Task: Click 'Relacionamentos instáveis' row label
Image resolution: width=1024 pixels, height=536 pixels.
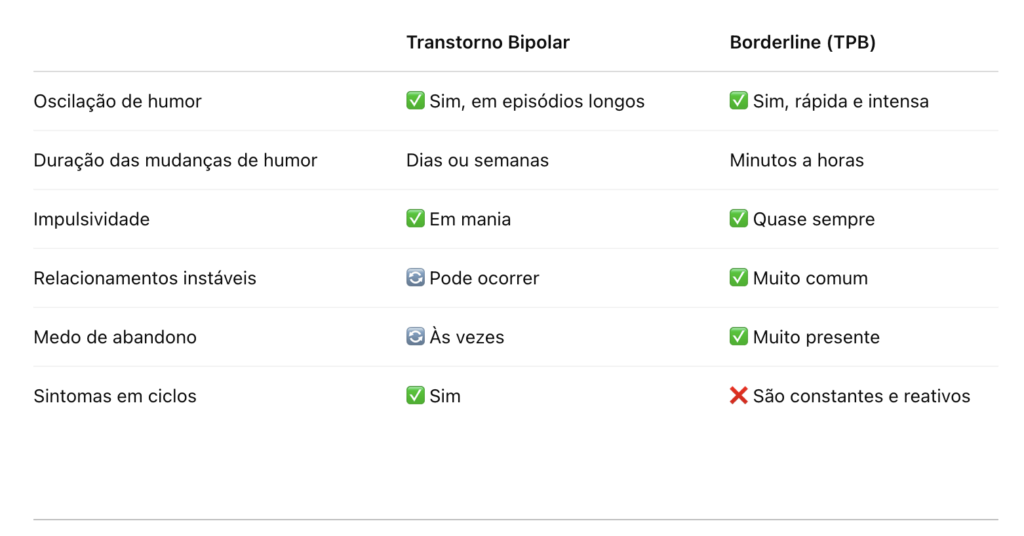Action: tap(145, 278)
